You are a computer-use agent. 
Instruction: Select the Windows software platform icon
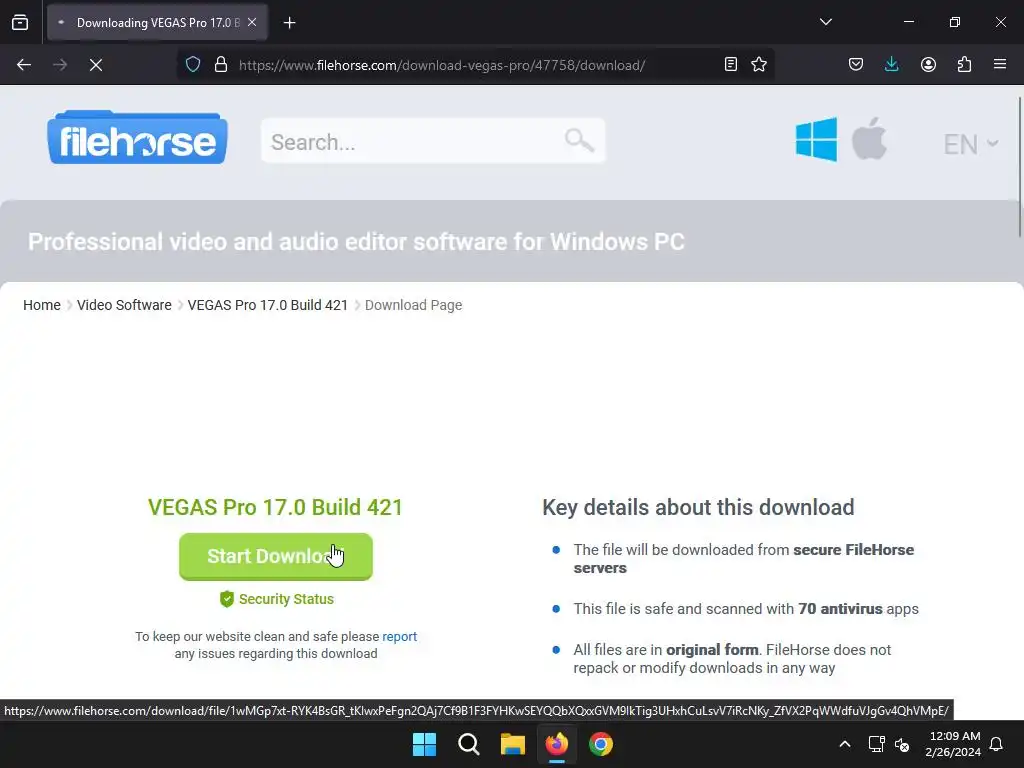coord(816,139)
